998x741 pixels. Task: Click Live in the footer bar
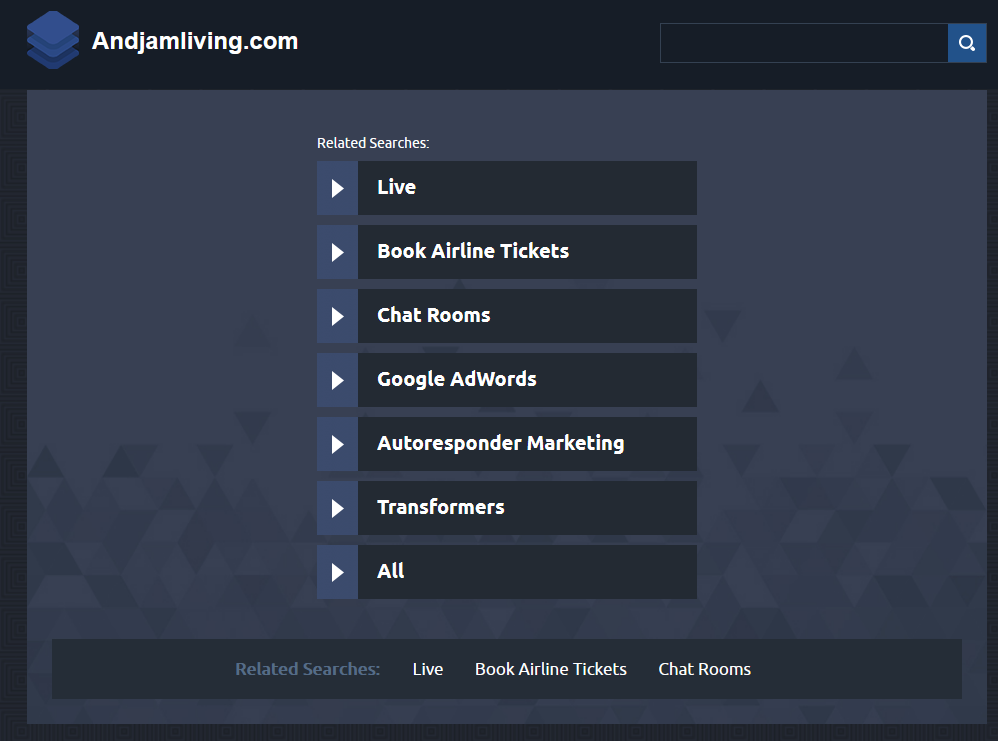428,669
